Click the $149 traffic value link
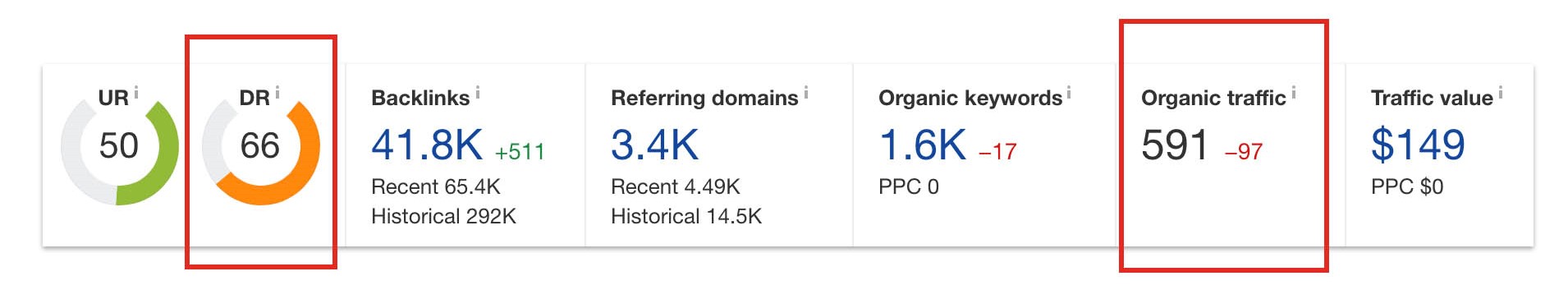The image size is (1568, 299). [x=1418, y=145]
